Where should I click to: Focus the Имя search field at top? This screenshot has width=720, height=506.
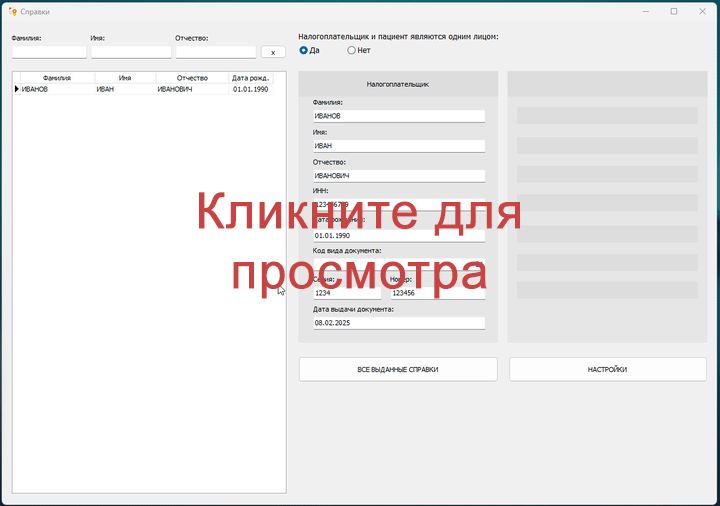click(x=131, y=52)
